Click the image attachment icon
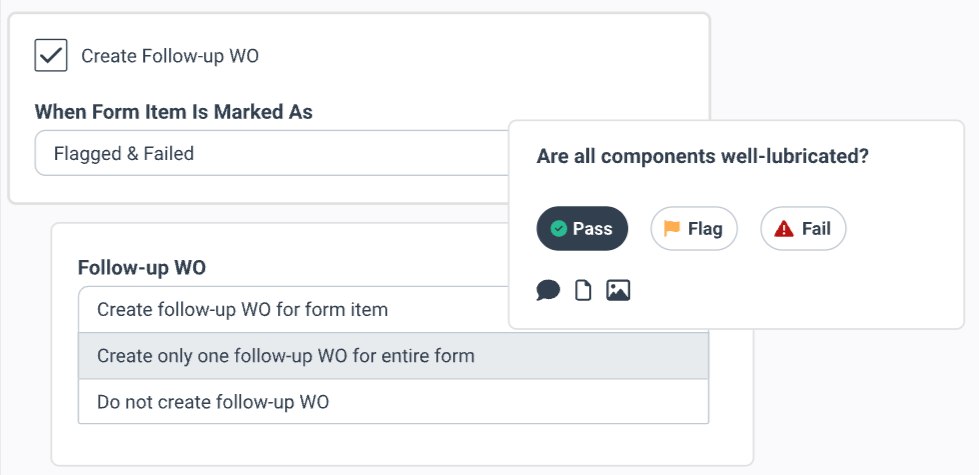Screen dimensions: 979x475 coord(618,290)
